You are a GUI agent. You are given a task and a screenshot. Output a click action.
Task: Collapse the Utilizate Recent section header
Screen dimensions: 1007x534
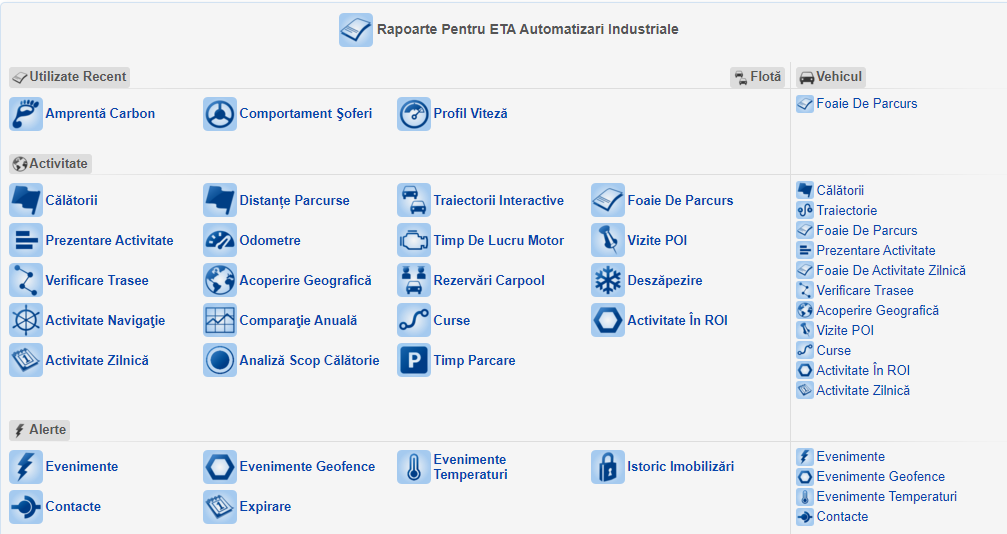click(x=70, y=77)
